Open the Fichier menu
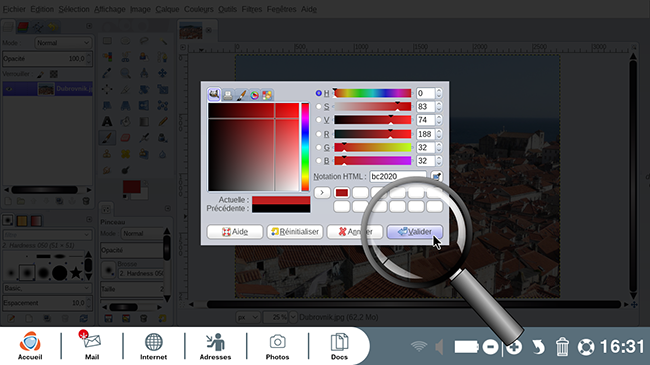Image resolution: width=650 pixels, height=365 pixels. [14, 9]
